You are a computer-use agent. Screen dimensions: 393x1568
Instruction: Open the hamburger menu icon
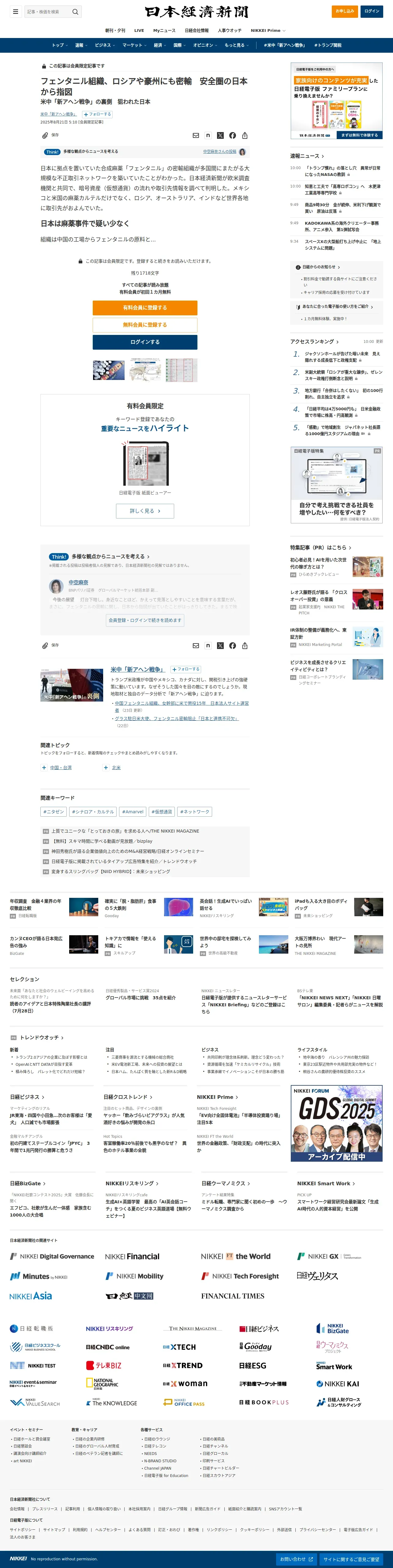(15, 12)
